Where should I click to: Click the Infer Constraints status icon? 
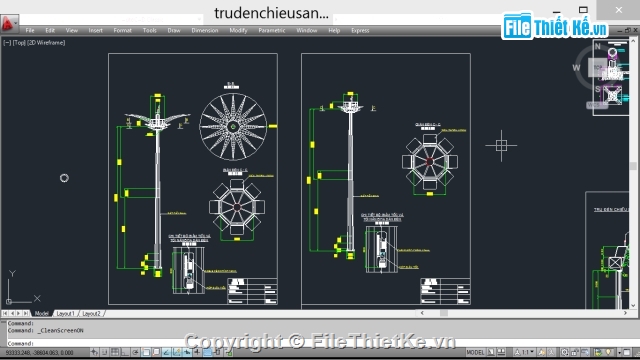(x=94, y=352)
